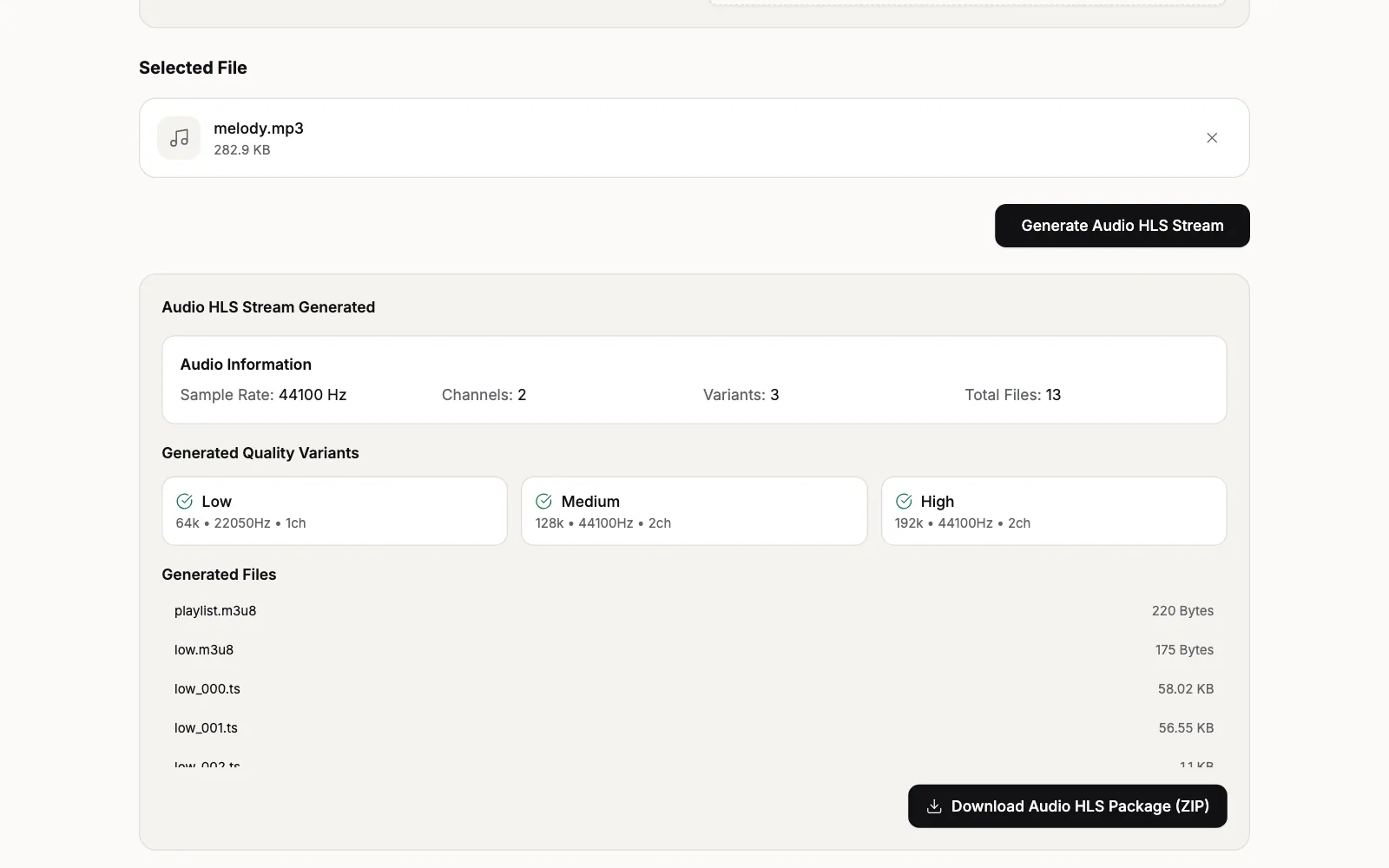The height and width of the screenshot is (868, 1389).
Task: Click the melody.mp3 file name
Action: [x=259, y=128]
